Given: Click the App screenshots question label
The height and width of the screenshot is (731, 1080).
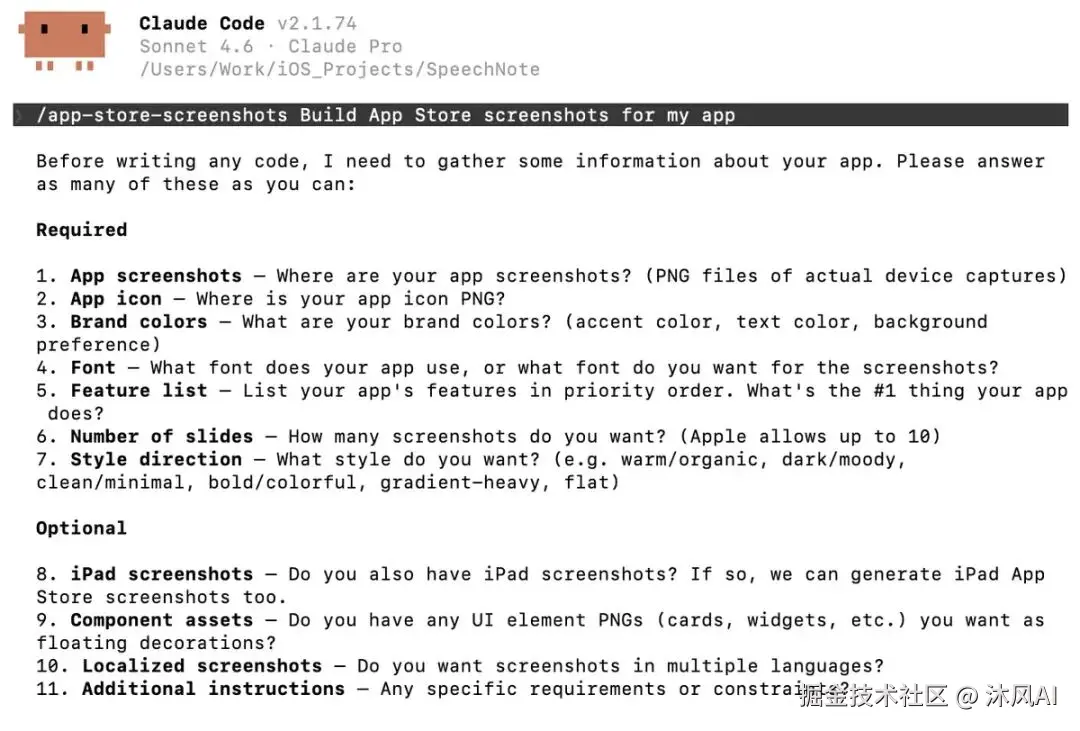Looking at the screenshot, I should tap(155, 276).
